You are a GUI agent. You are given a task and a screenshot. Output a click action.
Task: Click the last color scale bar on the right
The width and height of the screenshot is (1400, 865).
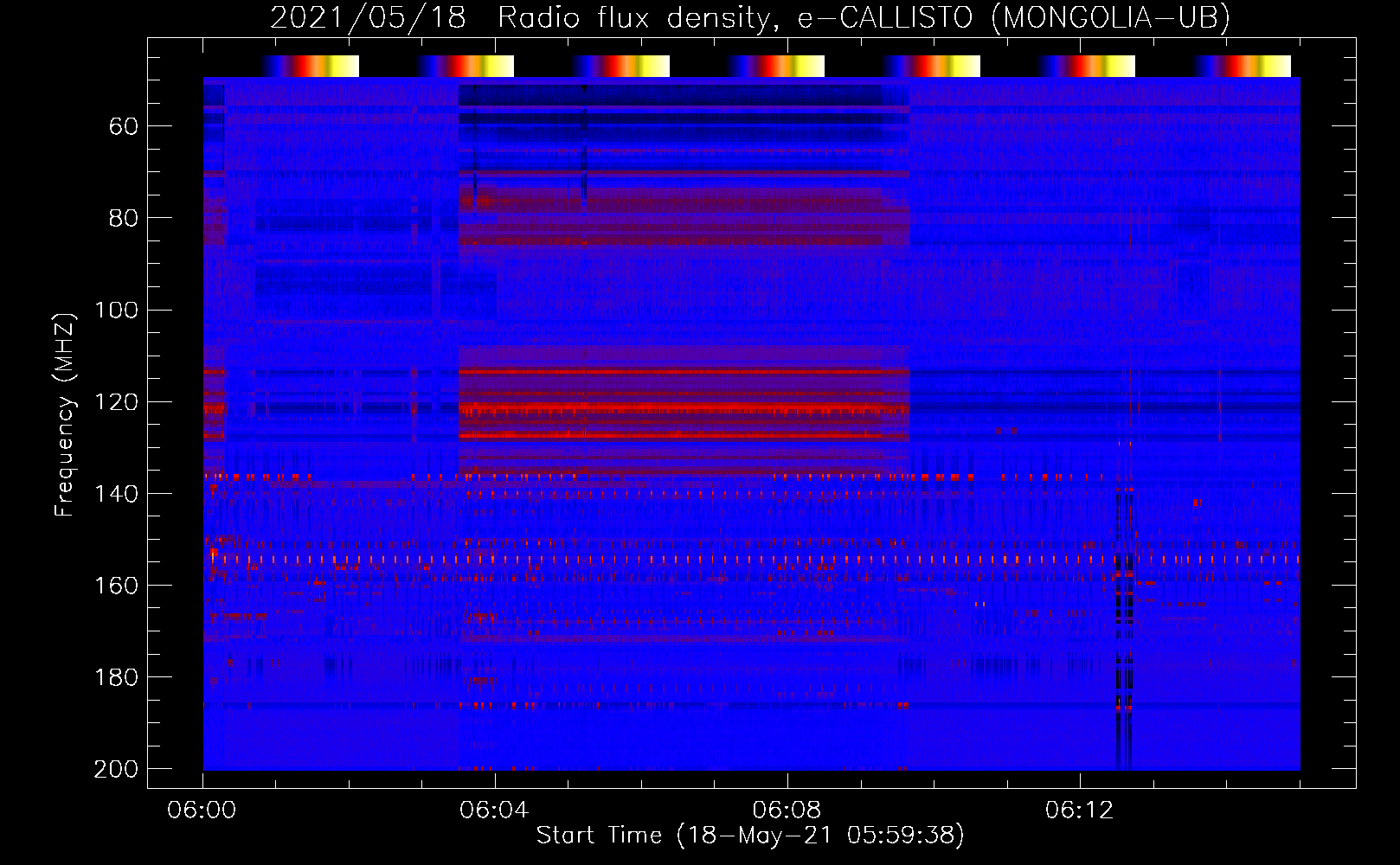tap(1242, 66)
